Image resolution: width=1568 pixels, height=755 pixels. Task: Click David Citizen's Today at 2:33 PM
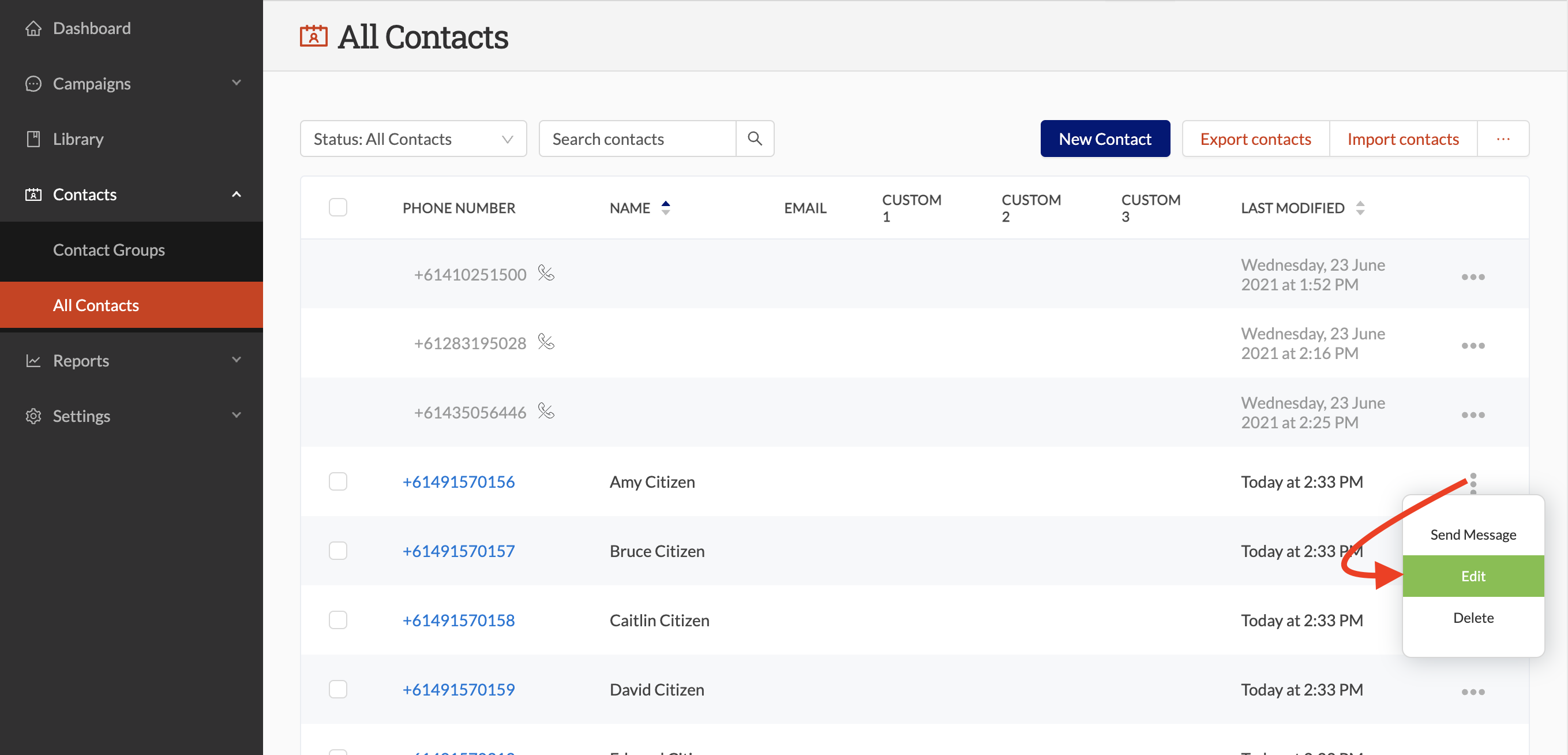(1301, 689)
